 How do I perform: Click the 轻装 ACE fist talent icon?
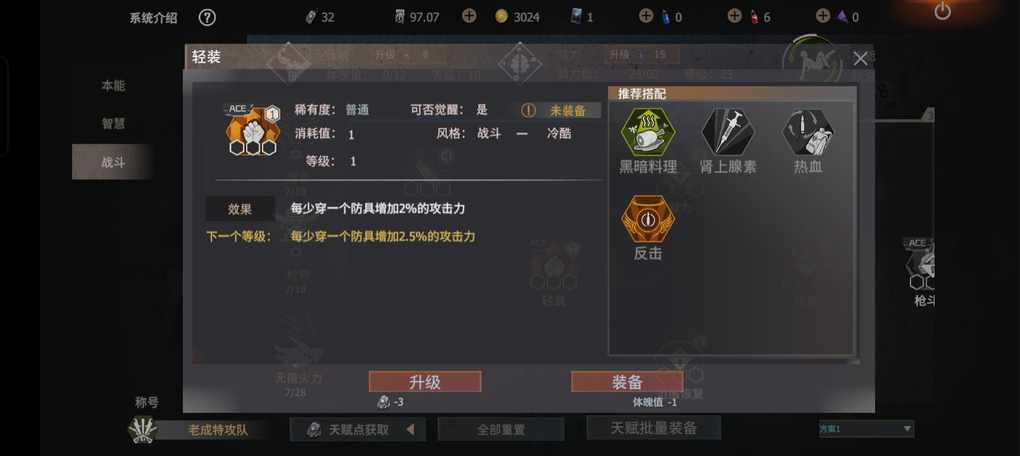tap(252, 129)
